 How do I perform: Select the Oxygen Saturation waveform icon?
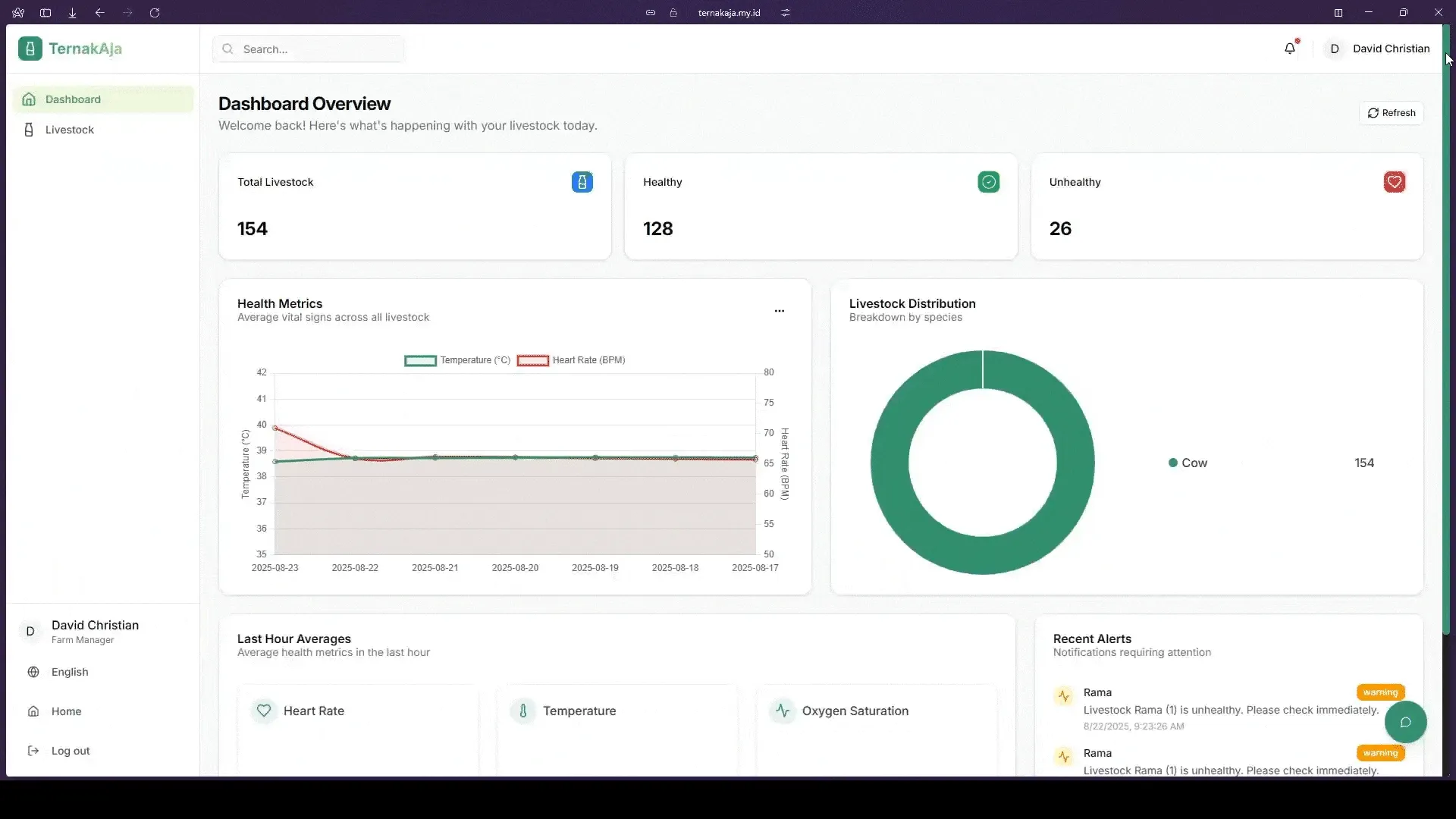pyautogui.click(x=783, y=711)
